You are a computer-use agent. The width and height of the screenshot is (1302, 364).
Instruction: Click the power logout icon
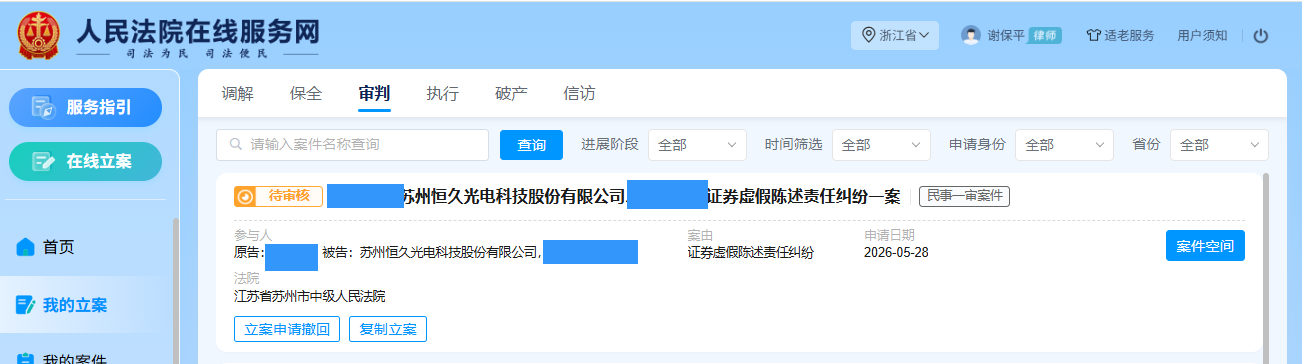(x=1261, y=35)
